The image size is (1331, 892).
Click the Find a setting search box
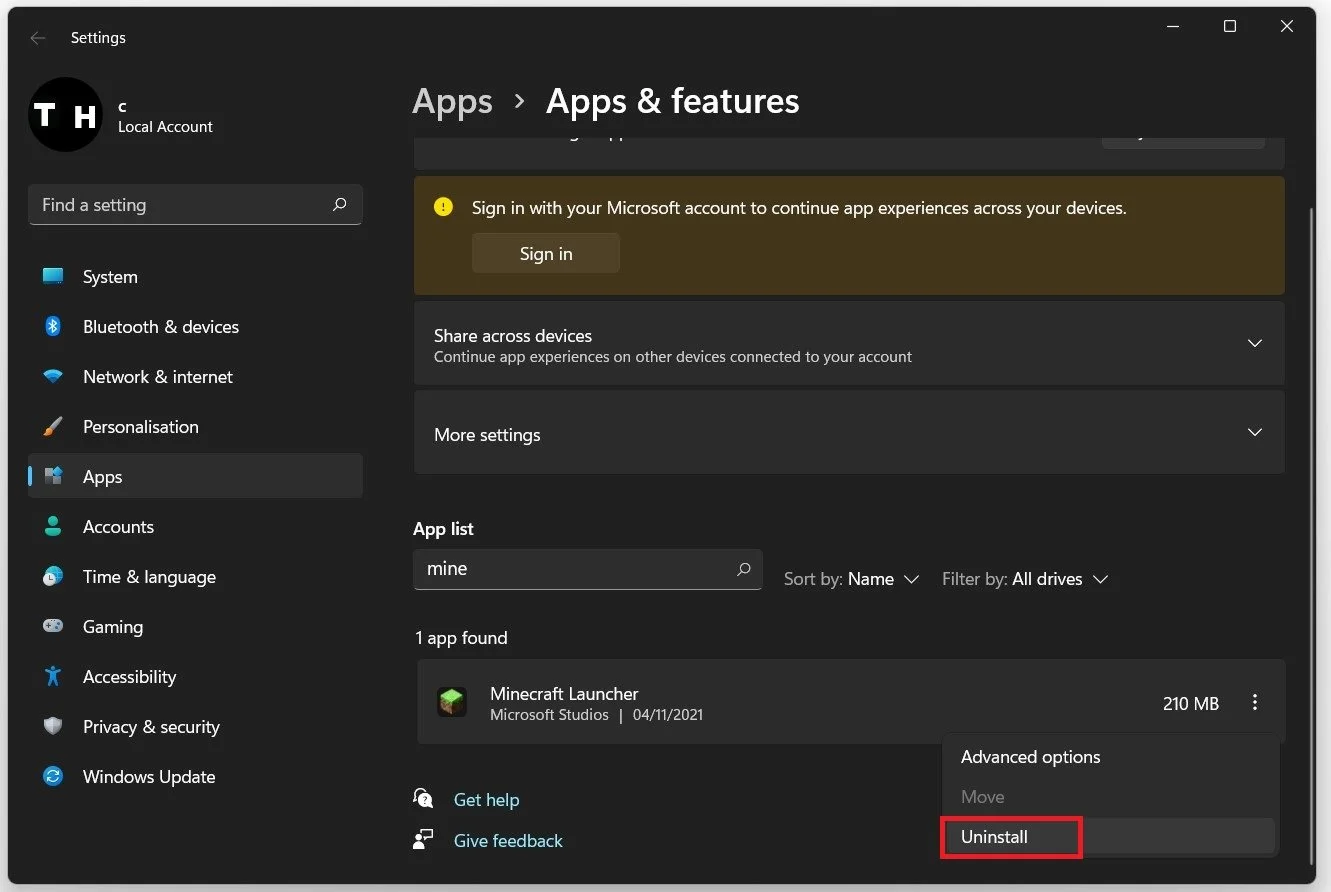(185, 205)
